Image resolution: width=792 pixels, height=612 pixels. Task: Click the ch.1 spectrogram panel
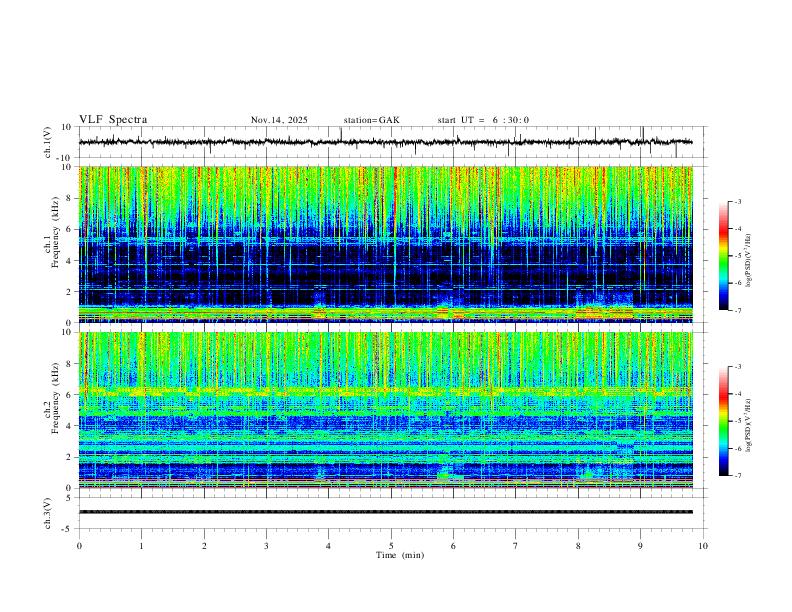pyautogui.click(x=385, y=244)
